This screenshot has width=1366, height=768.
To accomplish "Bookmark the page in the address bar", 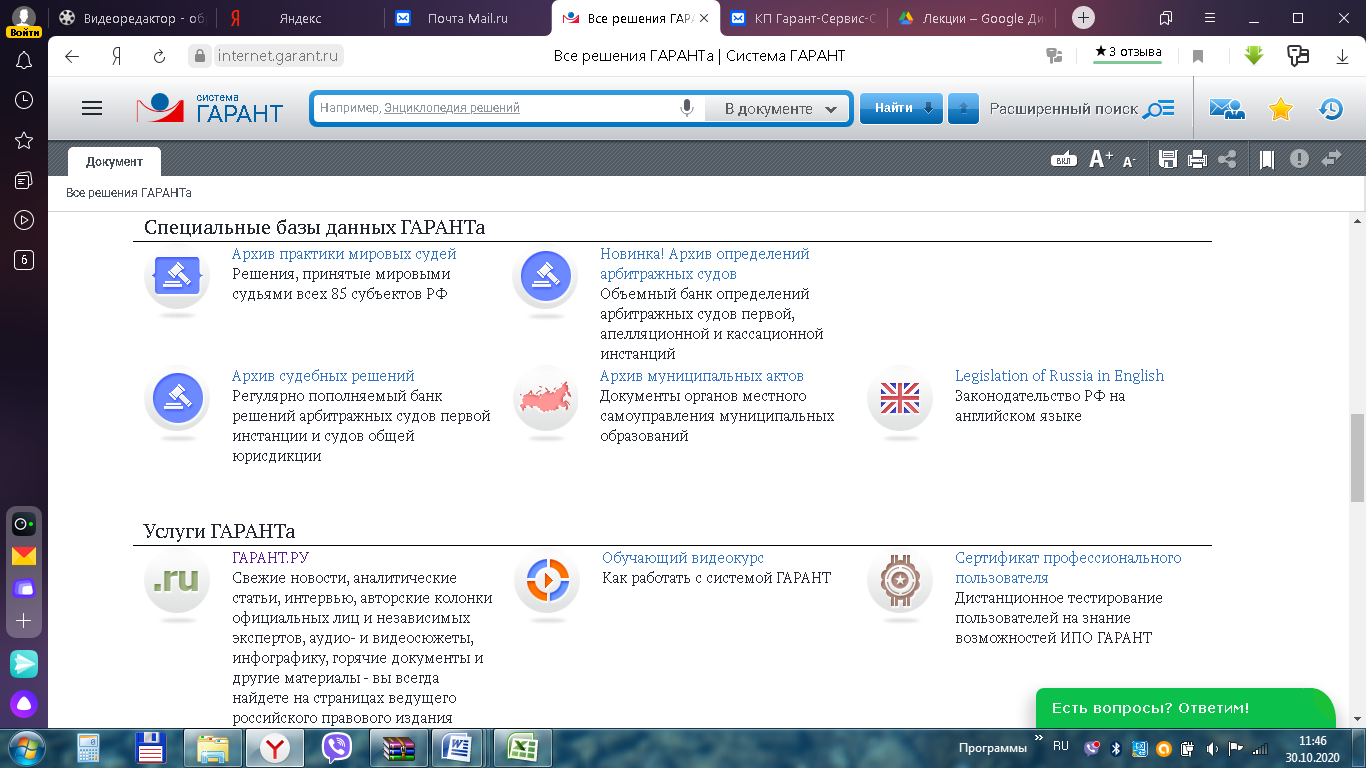I will (x=1198, y=56).
